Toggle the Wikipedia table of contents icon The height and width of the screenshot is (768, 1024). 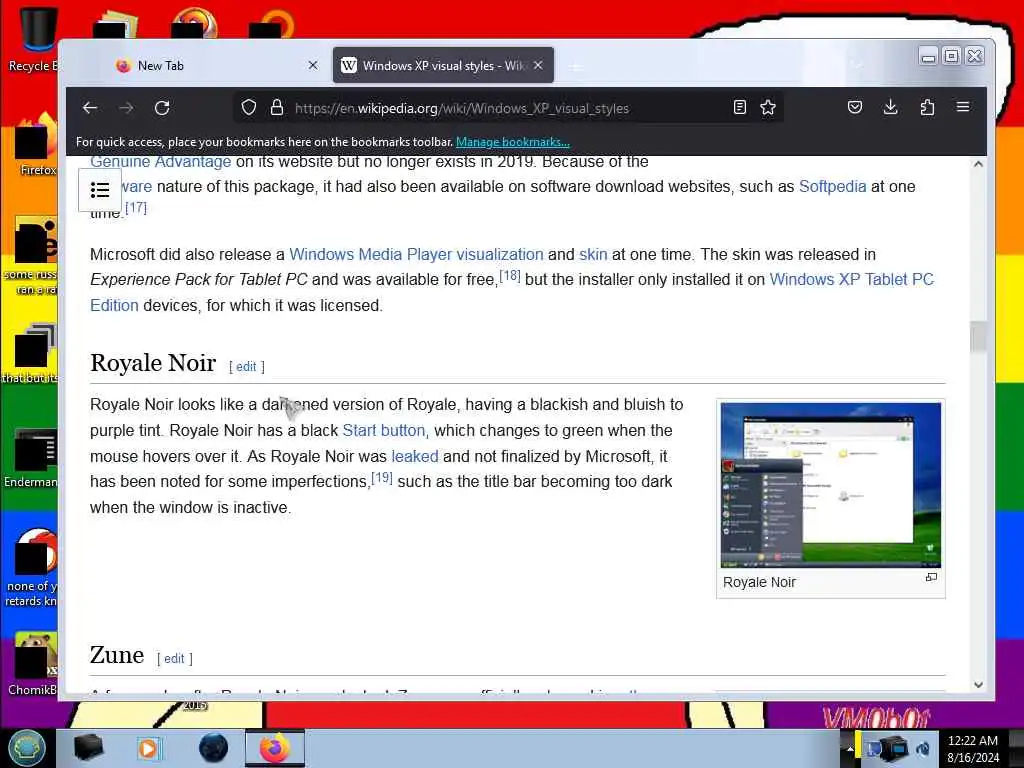point(100,190)
